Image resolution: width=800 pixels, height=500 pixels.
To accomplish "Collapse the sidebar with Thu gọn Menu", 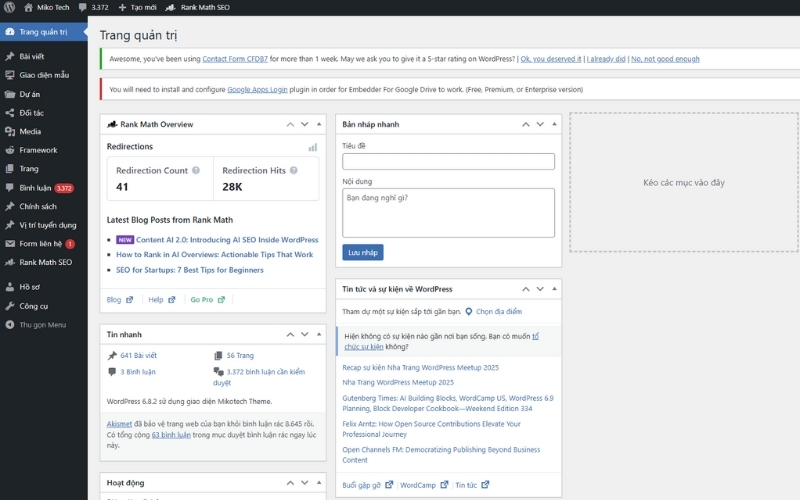I will click(36, 324).
